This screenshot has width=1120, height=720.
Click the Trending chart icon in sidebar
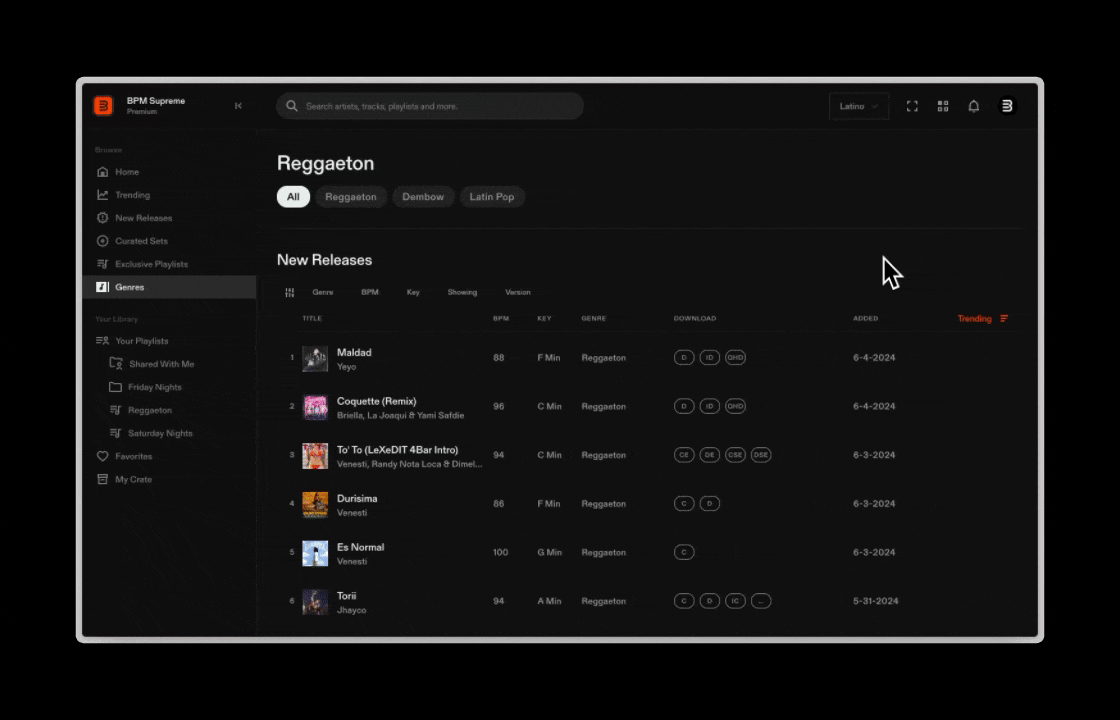102,195
